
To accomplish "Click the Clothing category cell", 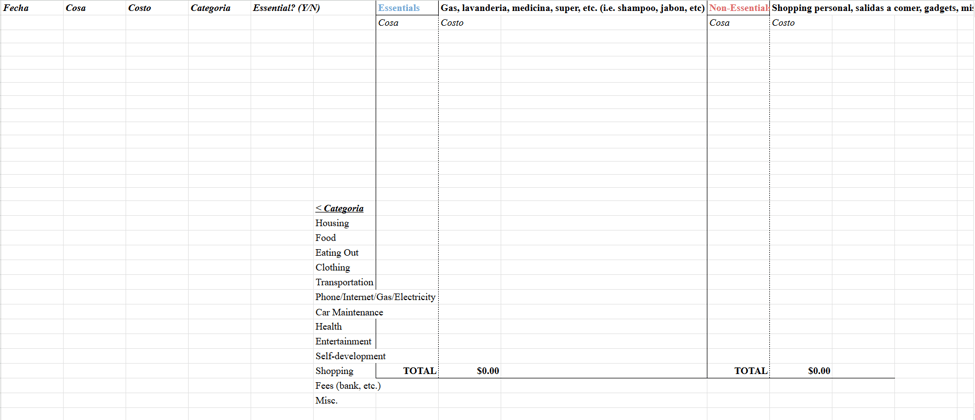I will [x=333, y=268].
